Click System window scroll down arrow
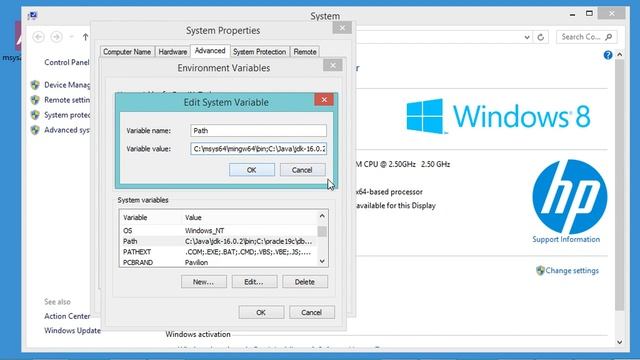 point(620,342)
